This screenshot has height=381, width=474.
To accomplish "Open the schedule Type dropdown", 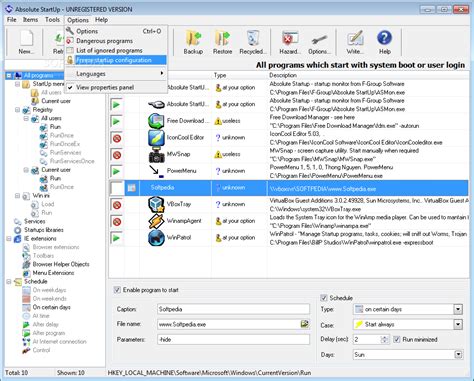I will tap(458, 309).
